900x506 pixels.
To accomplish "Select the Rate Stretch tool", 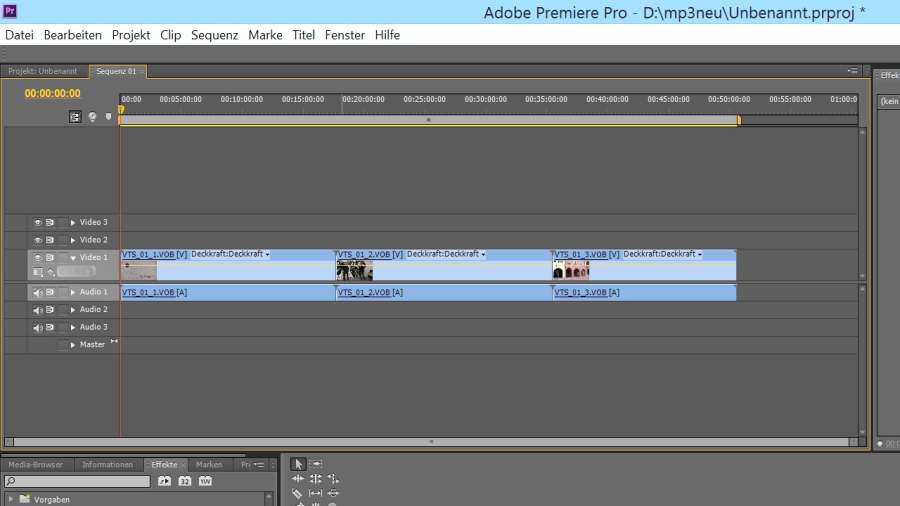I will click(333, 478).
